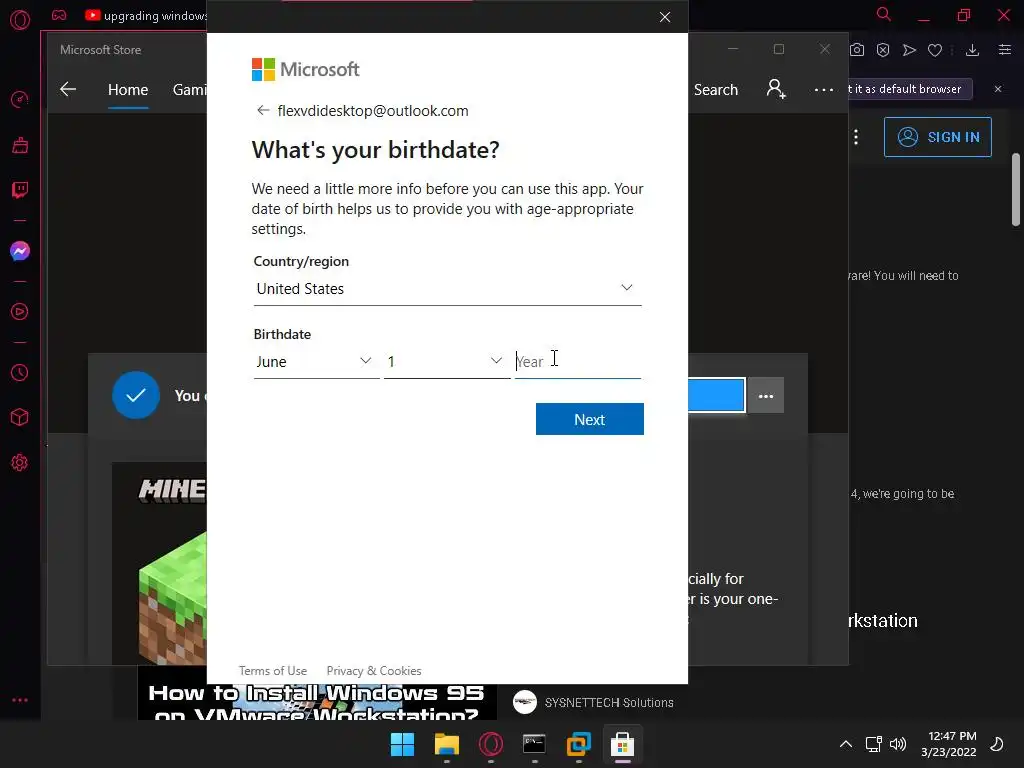Take a snapshot with camera icon
This screenshot has height=768, width=1024.
click(x=857, y=50)
